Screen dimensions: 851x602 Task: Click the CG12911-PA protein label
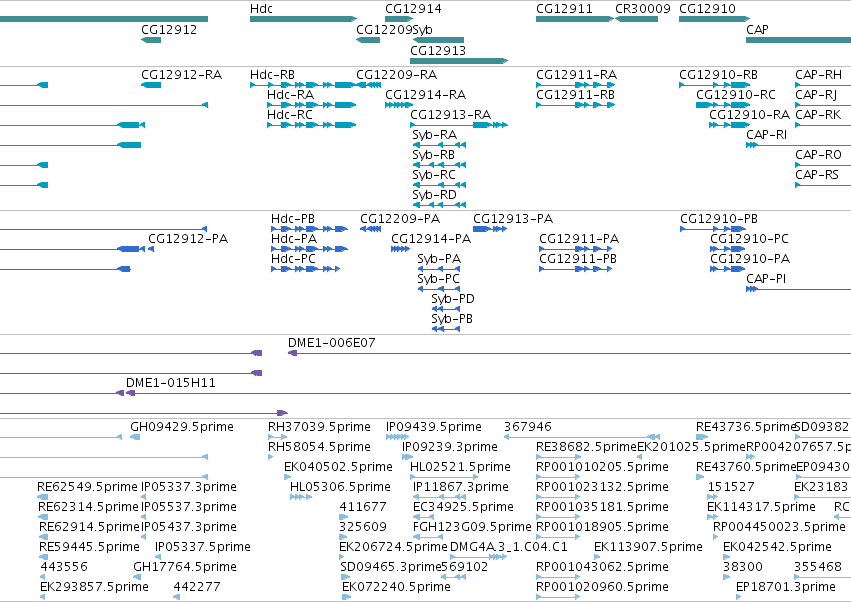(579, 239)
